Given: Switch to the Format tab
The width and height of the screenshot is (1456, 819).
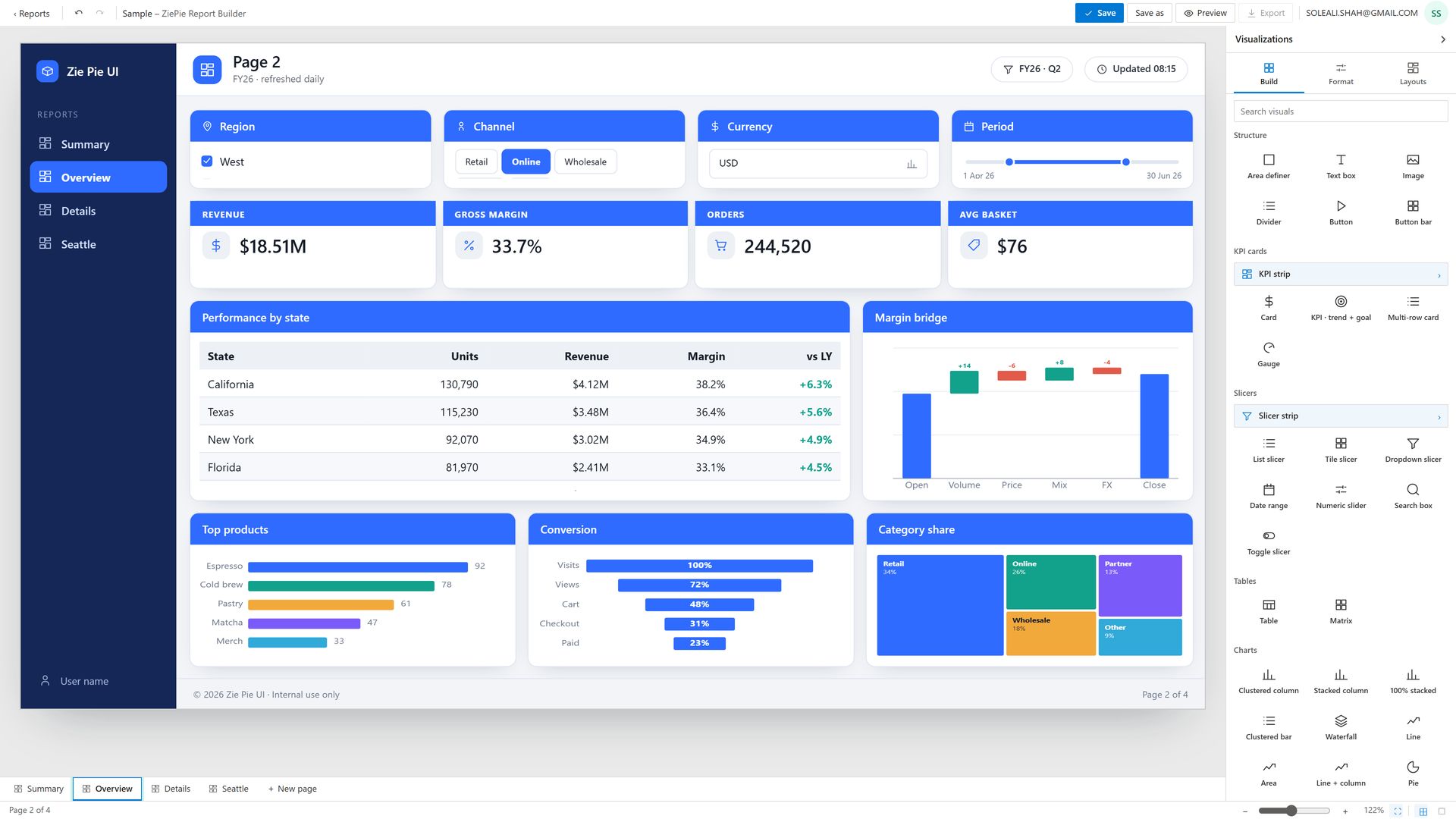Looking at the screenshot, I should tap(1340, 74).
